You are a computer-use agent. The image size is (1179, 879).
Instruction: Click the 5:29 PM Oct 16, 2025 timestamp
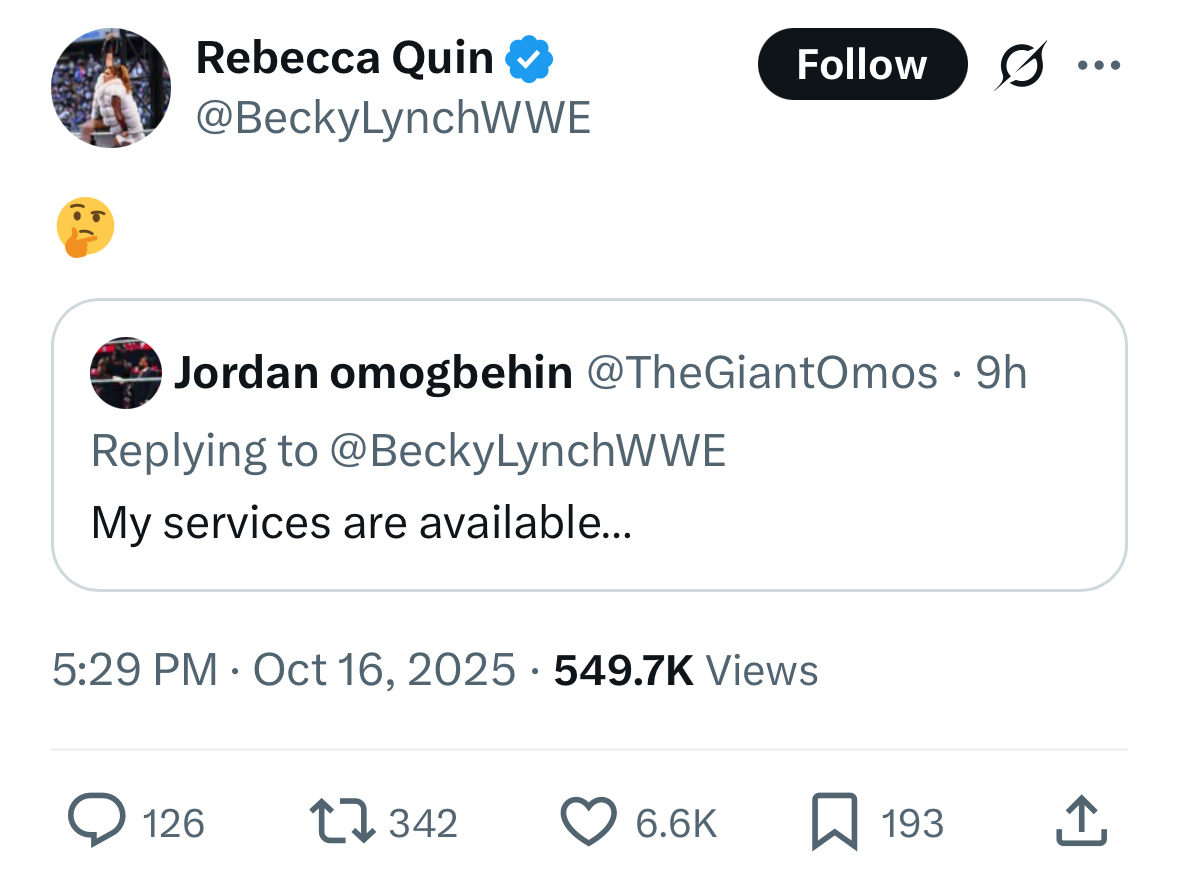pyautogui.click(x=284, y=670)
